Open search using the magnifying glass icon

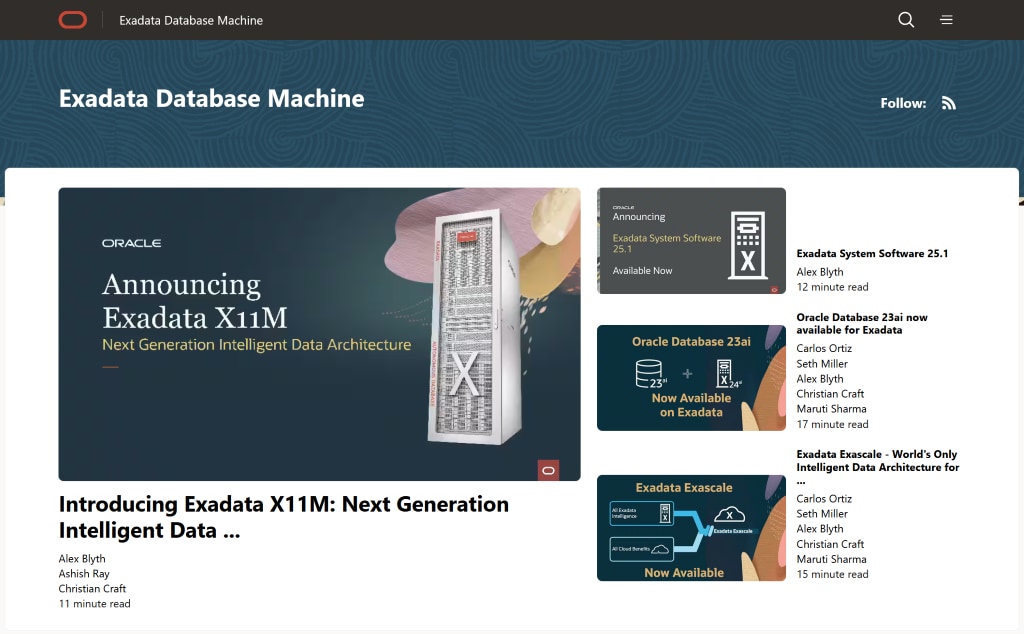tap(905, 19)
